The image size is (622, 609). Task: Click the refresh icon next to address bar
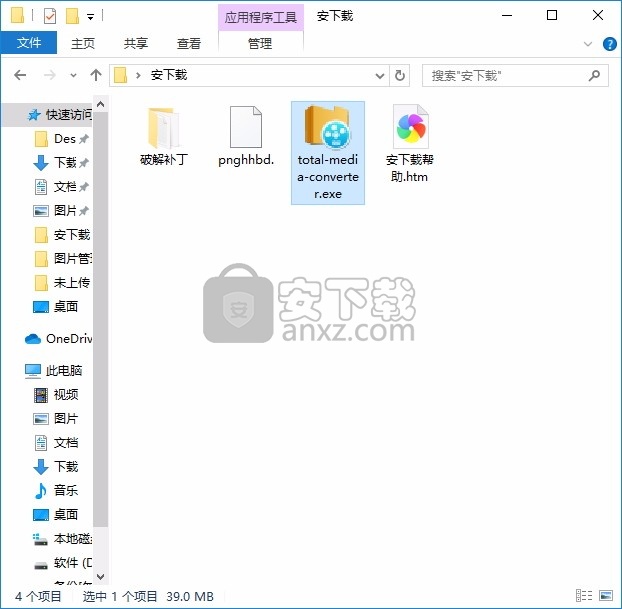click(400, 75)
